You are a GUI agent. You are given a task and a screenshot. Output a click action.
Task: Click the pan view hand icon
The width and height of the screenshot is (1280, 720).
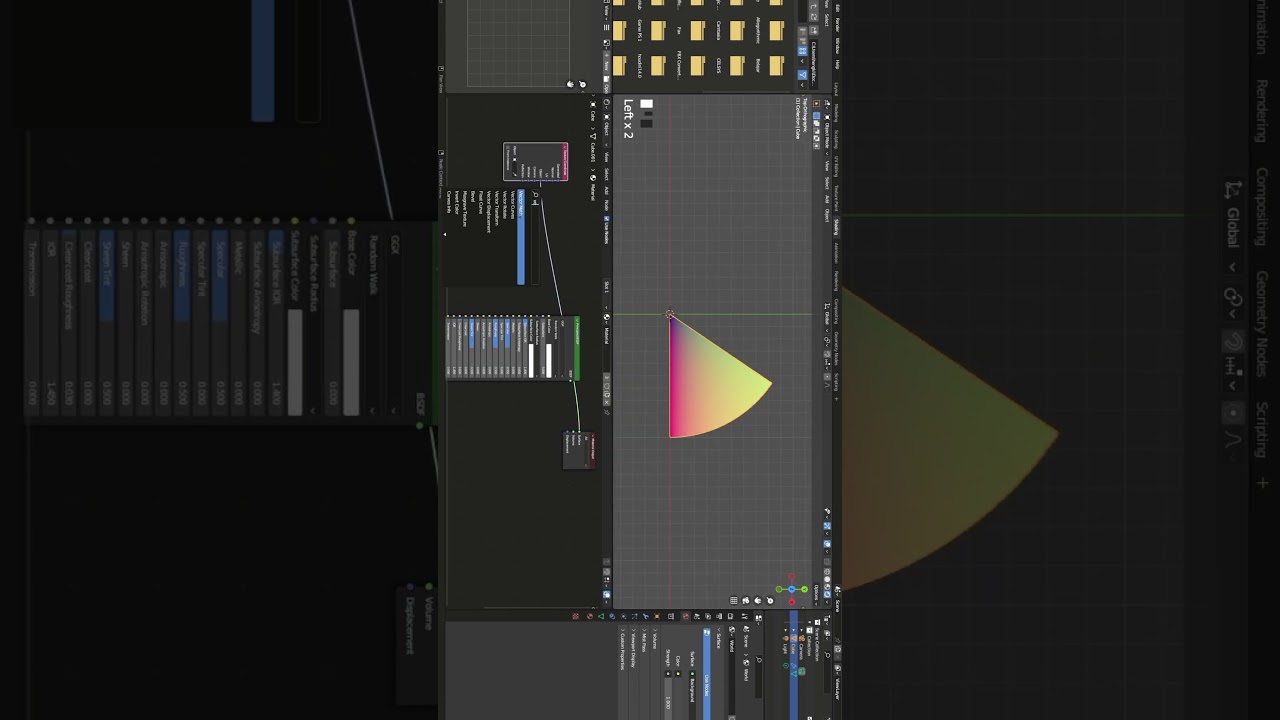[x=757, y=600]
